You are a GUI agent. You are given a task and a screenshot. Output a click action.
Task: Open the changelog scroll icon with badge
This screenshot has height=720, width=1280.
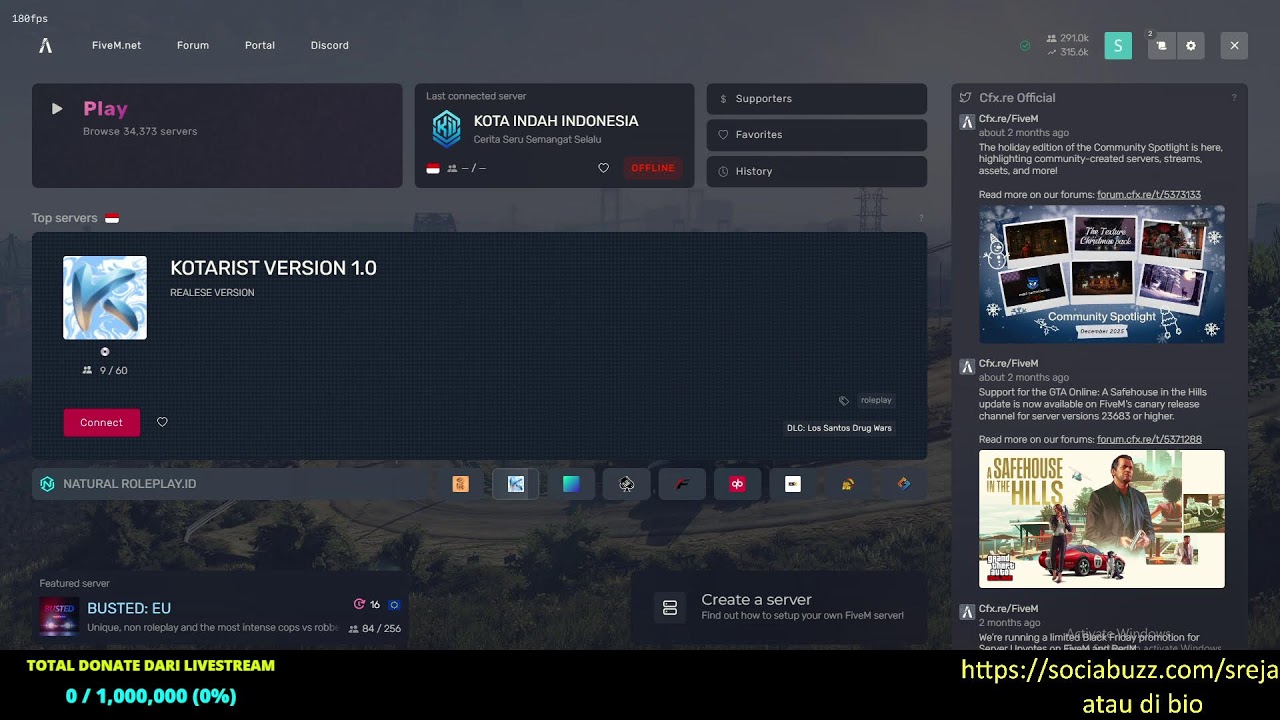coord(1161,45)
